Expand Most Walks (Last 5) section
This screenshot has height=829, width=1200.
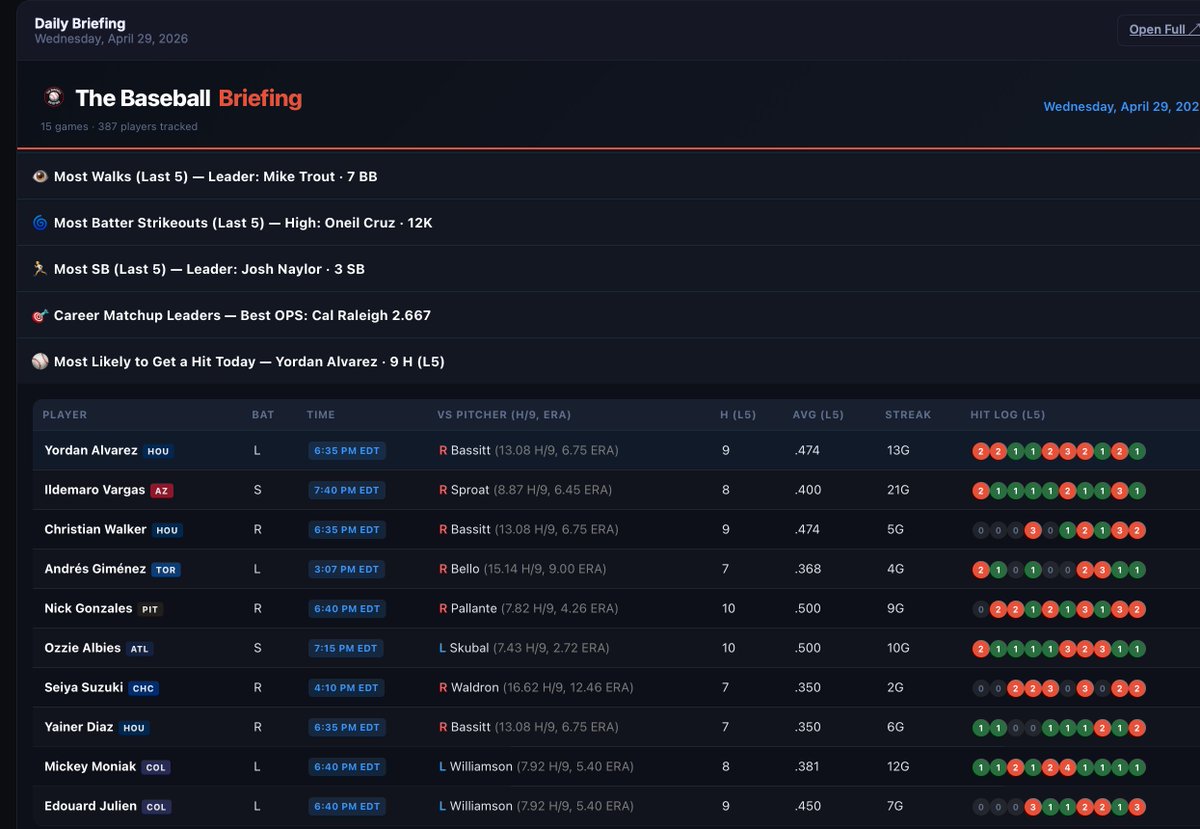[x=608, y=176]
